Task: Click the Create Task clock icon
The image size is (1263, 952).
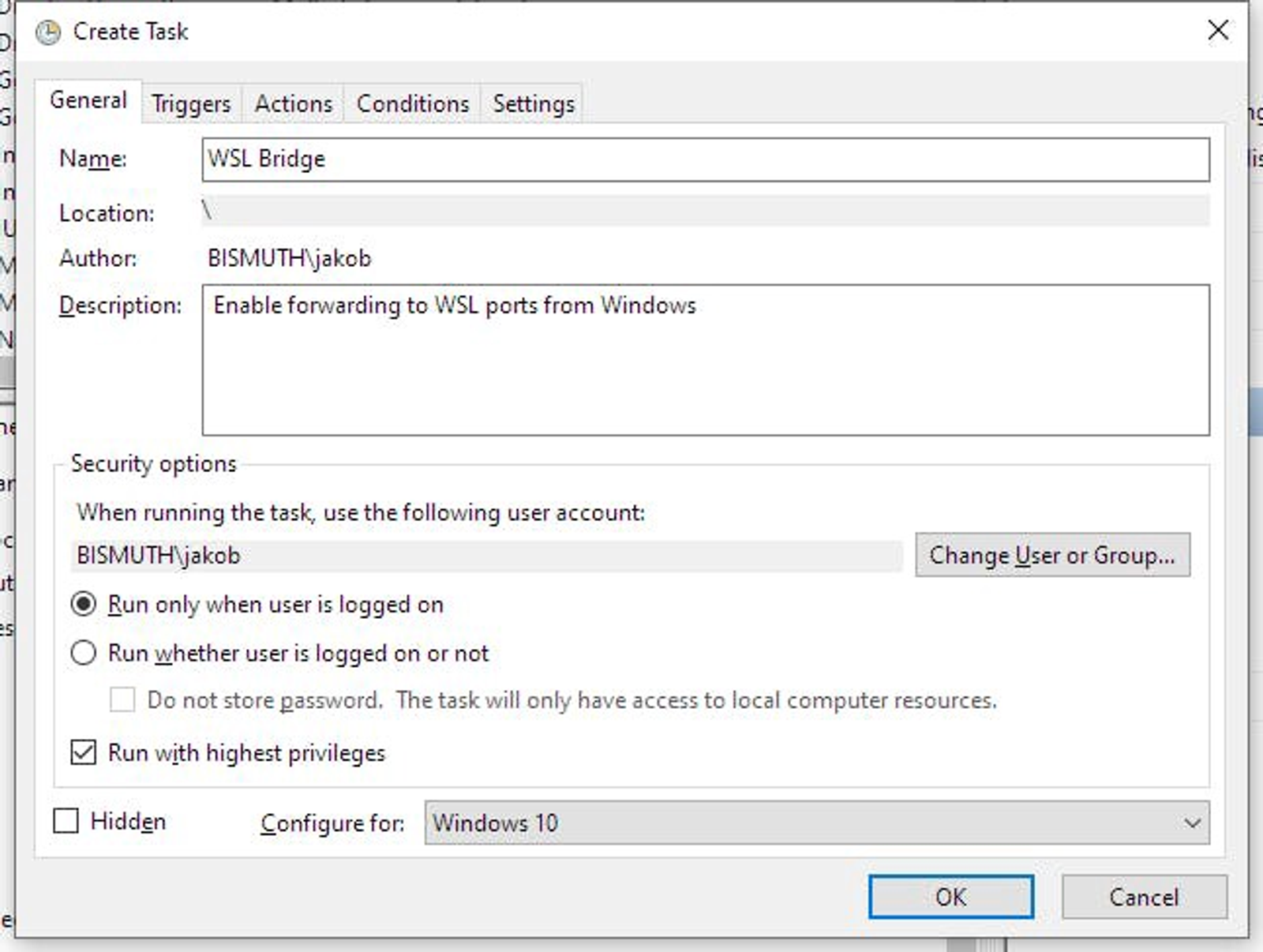Action: 48,32
